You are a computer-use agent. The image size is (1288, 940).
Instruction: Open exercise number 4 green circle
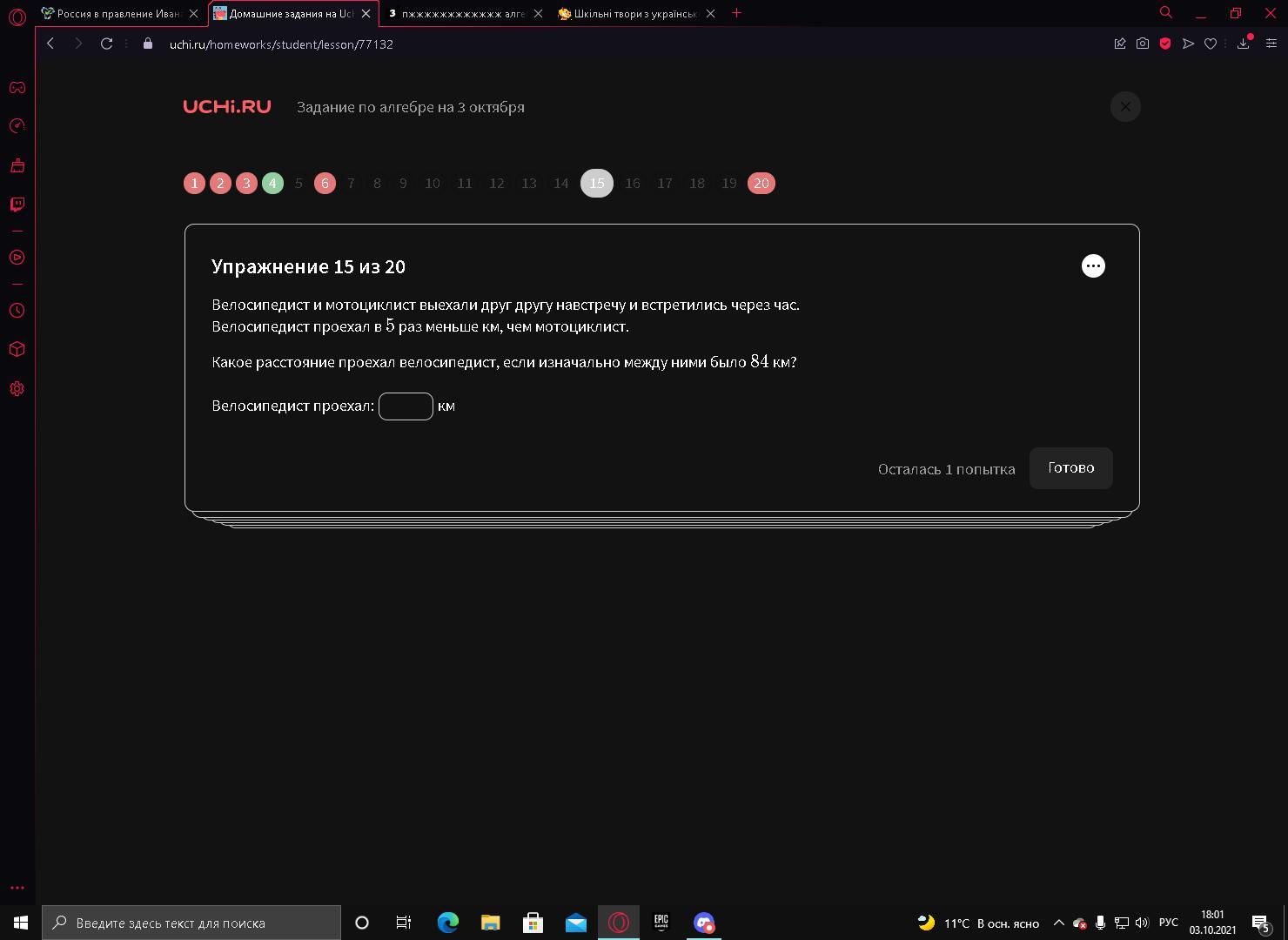point(272,184)
